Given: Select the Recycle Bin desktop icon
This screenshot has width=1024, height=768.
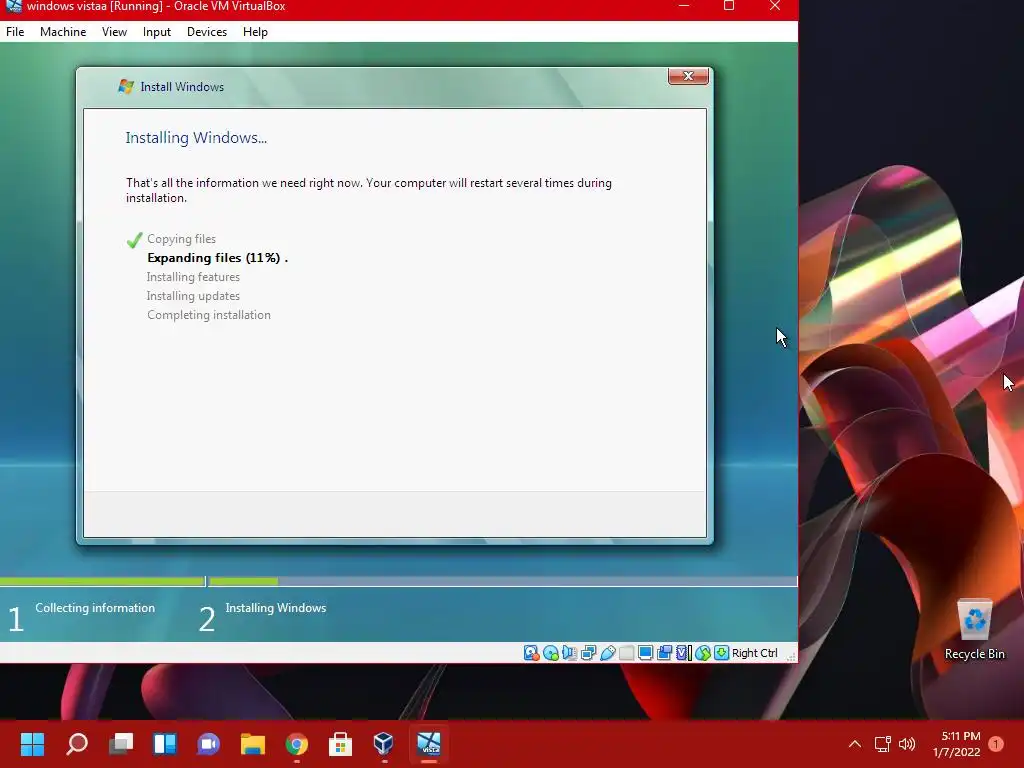Looking at the screenshot, I should coord(974,629).
